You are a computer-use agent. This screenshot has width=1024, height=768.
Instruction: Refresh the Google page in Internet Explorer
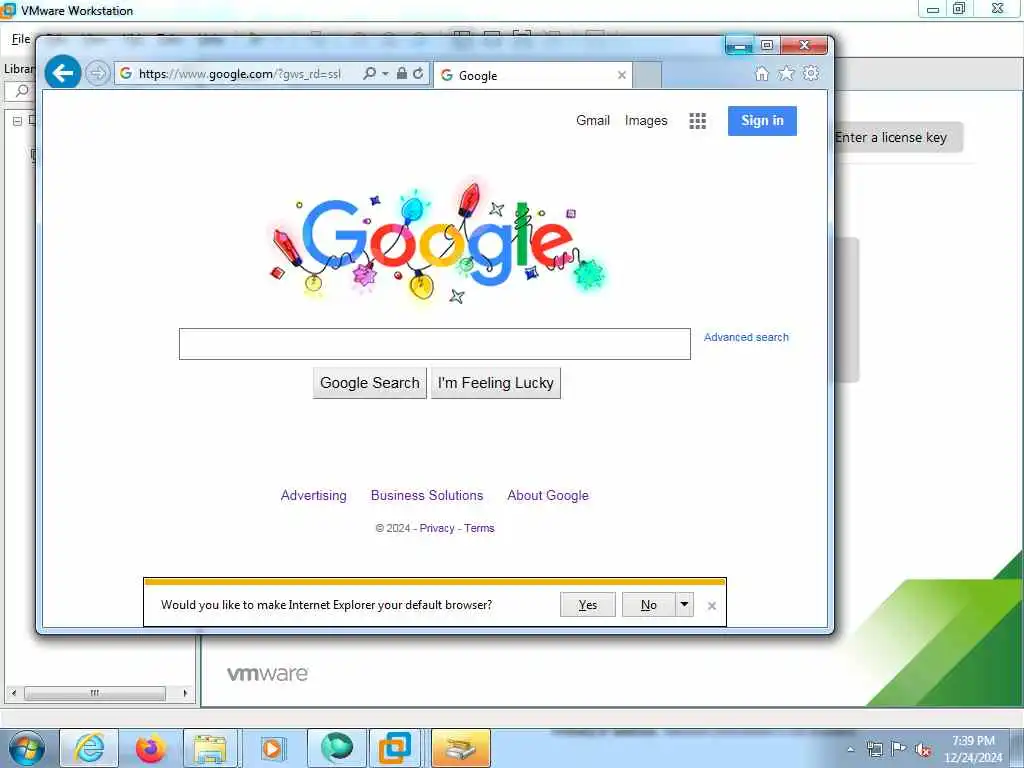pos(418,73)
